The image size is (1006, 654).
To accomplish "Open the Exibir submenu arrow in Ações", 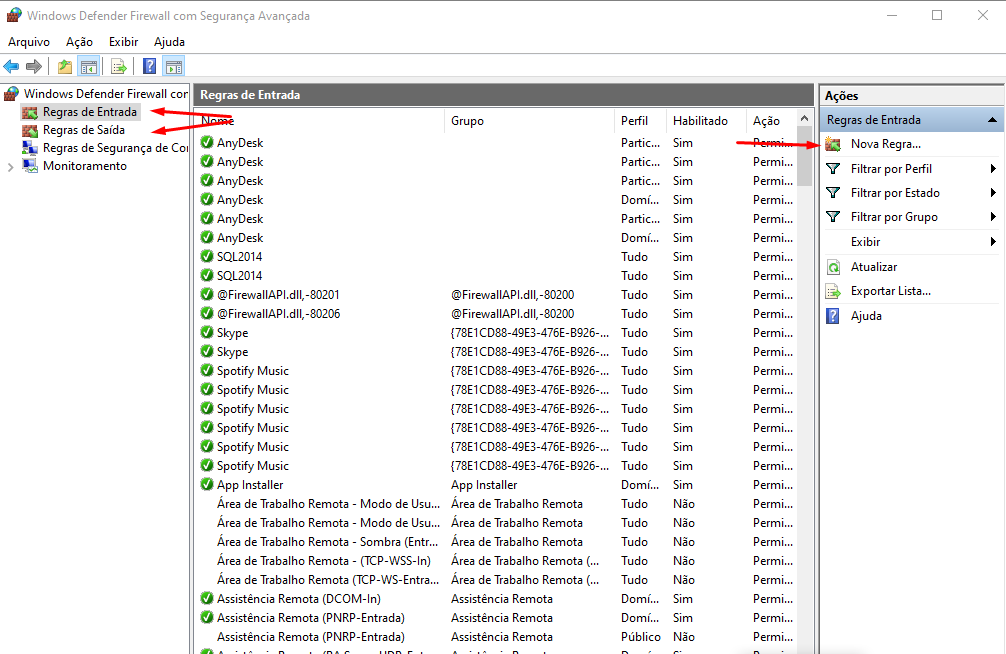I will 993,242.
